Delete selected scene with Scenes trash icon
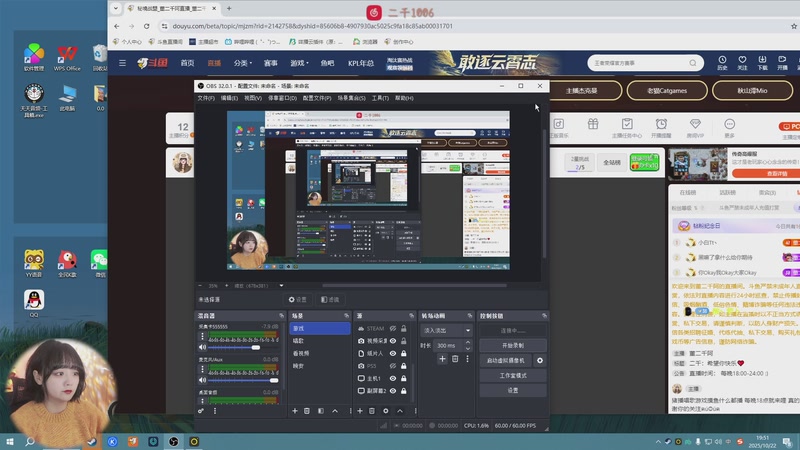This screenshot has height=450, width=800. click(307, 411)
